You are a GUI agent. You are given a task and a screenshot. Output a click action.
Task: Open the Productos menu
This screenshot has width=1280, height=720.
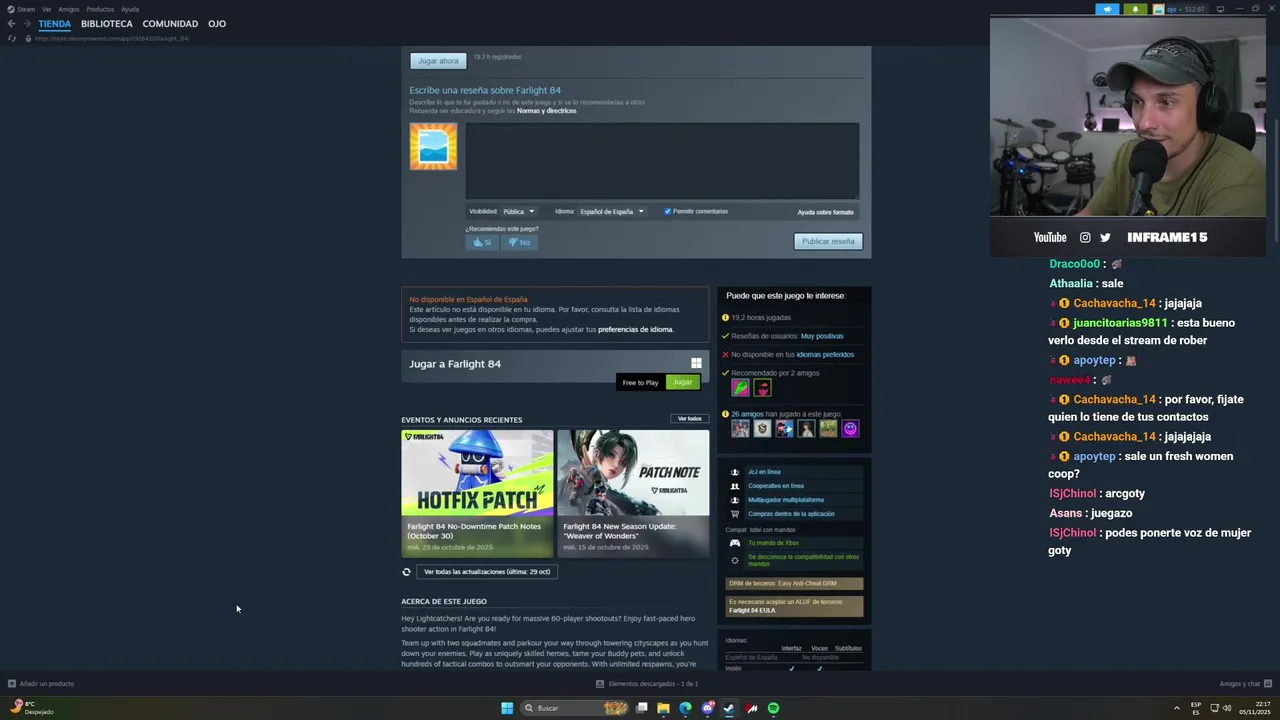click(x=100, y=9)
